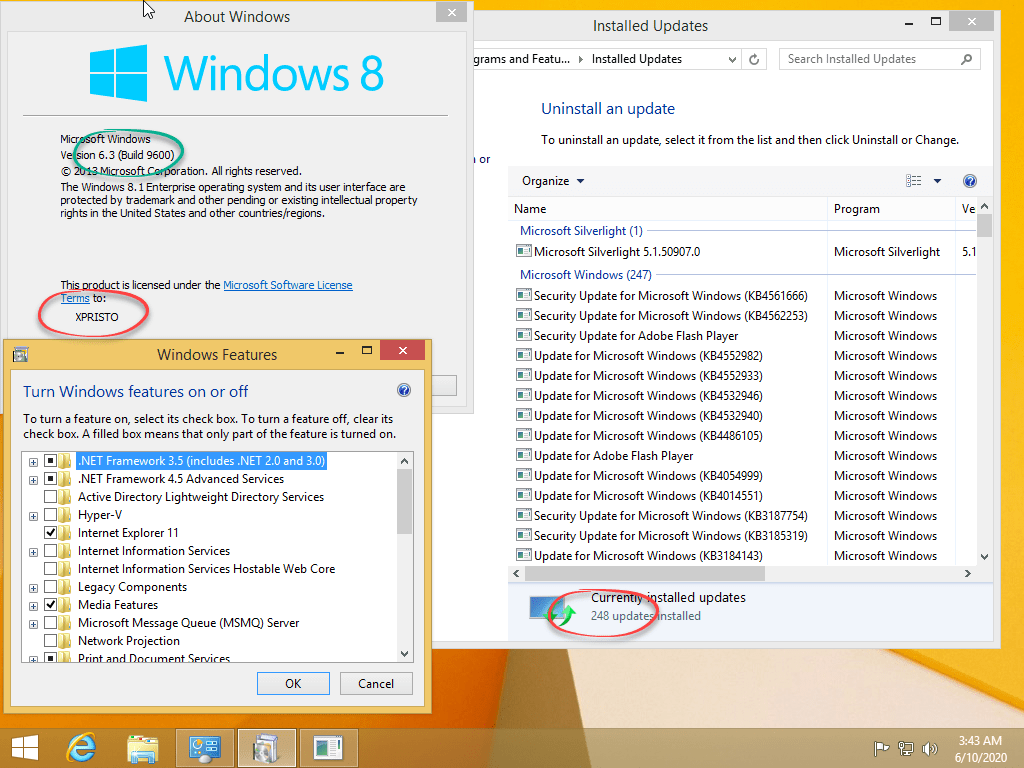1024x768 pixels.
Task: Open Microsoft Software License Terms link
Action: (x=287, y=285)
